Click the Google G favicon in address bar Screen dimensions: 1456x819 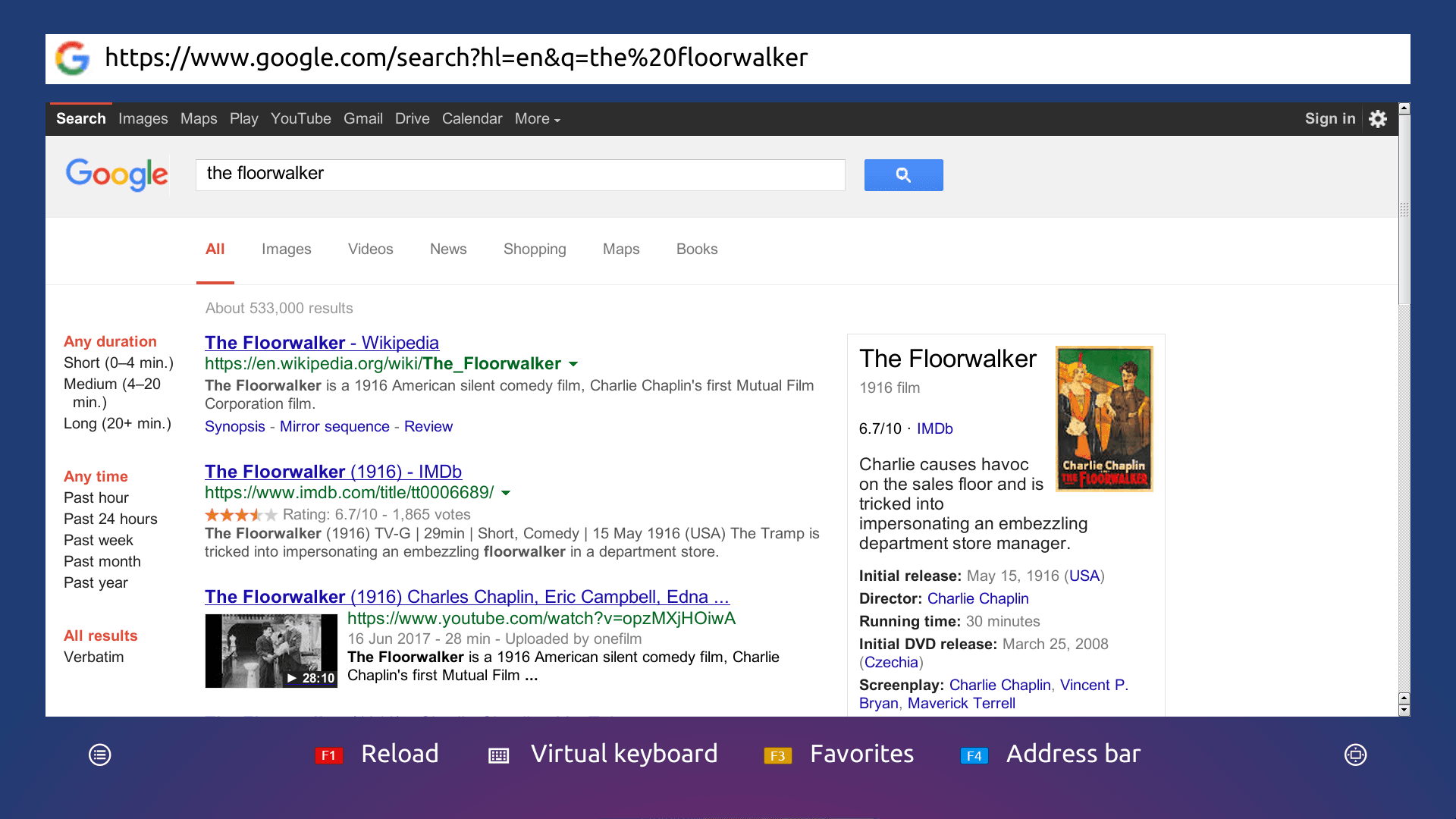[x=73, y=58]
